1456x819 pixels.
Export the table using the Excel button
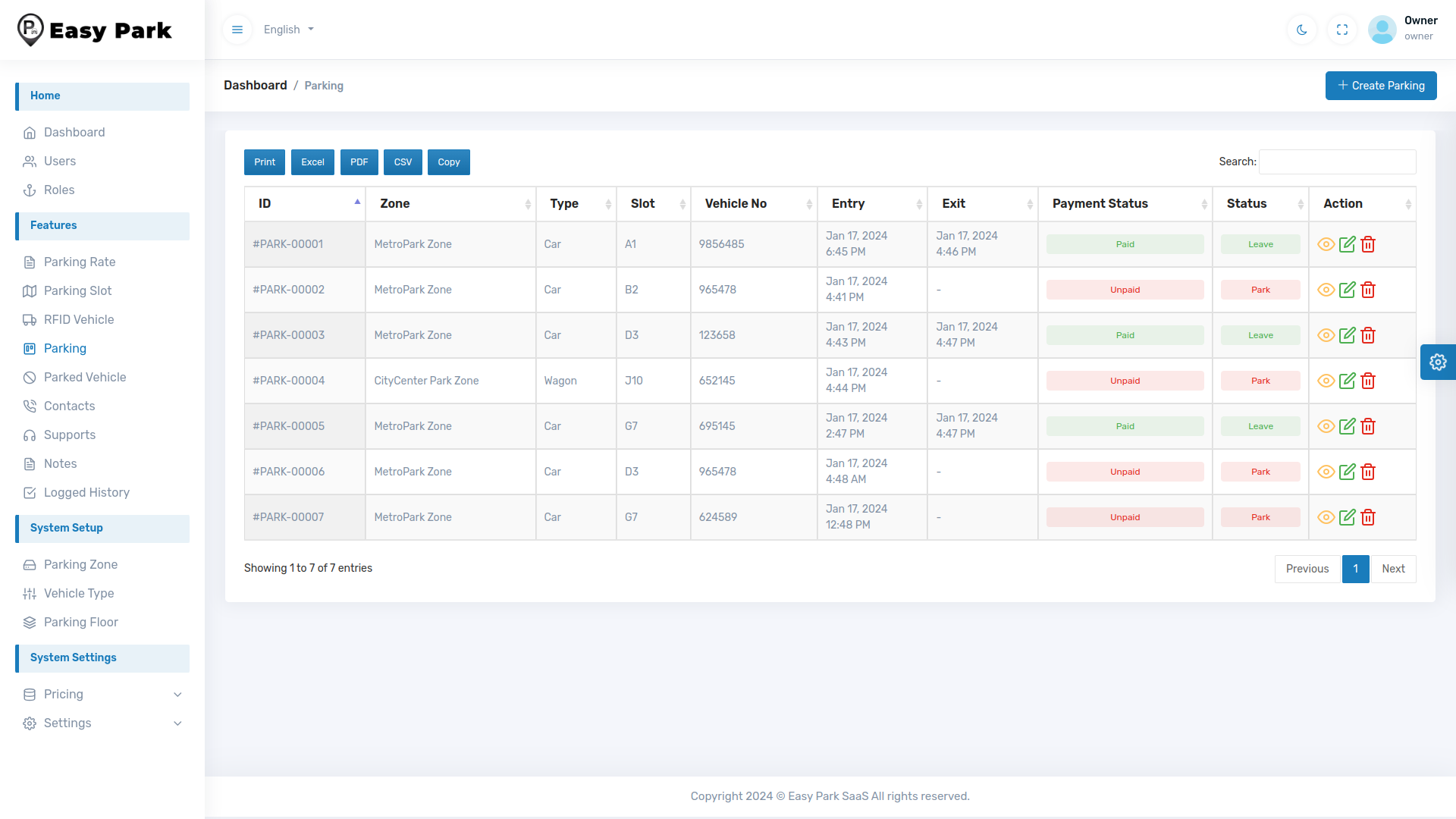(312, 162)
